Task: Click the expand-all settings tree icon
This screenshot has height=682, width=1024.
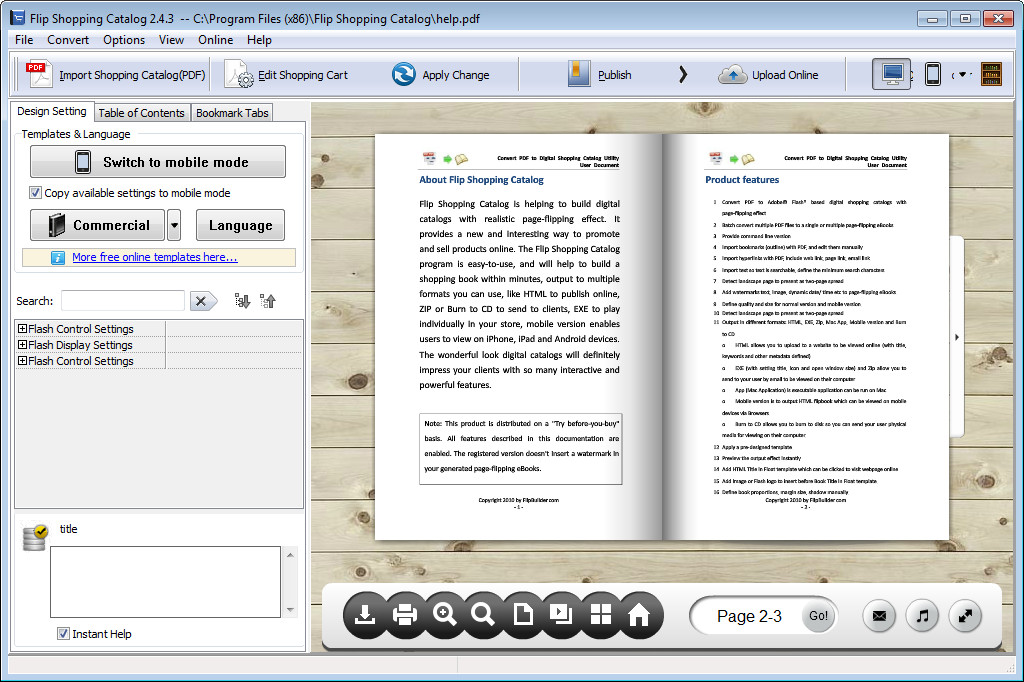Action: [242, 300]
